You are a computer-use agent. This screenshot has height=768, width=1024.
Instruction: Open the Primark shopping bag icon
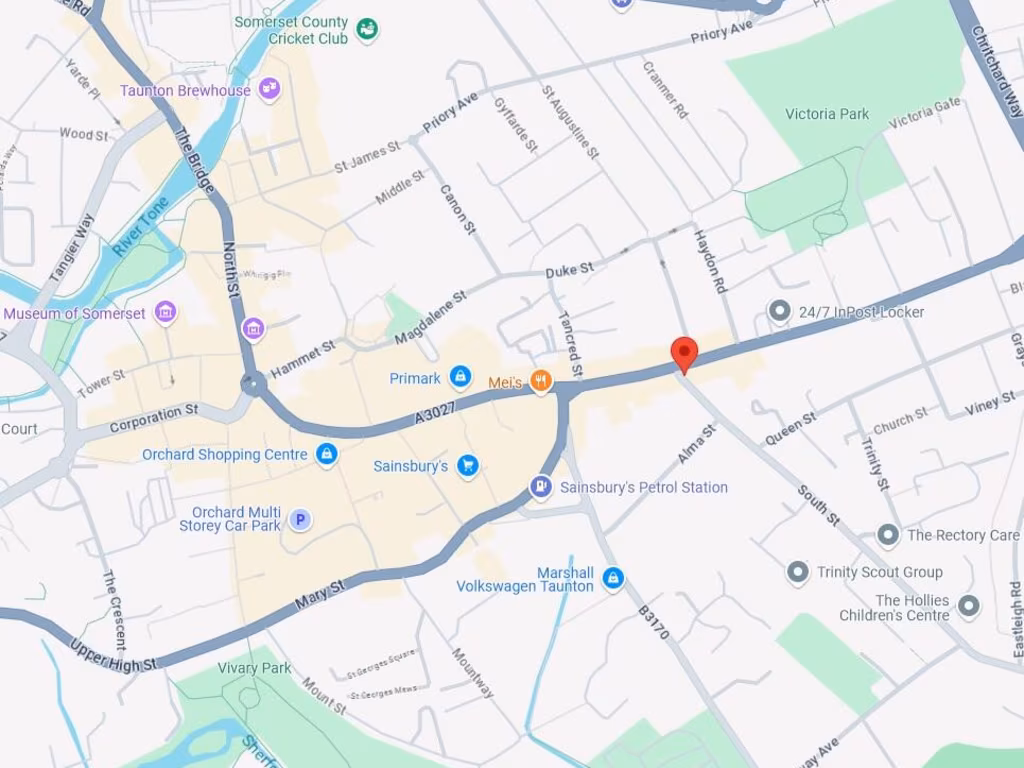[460, 377]
